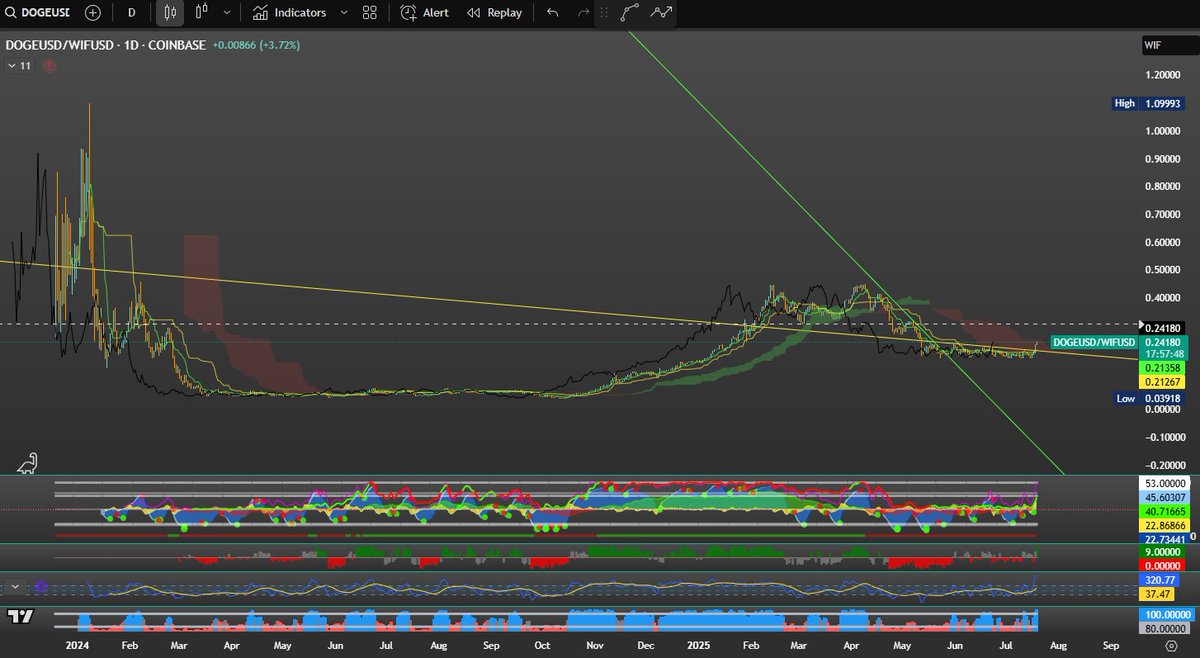Click the Low 0.03918 price label

coord(1147,398)
